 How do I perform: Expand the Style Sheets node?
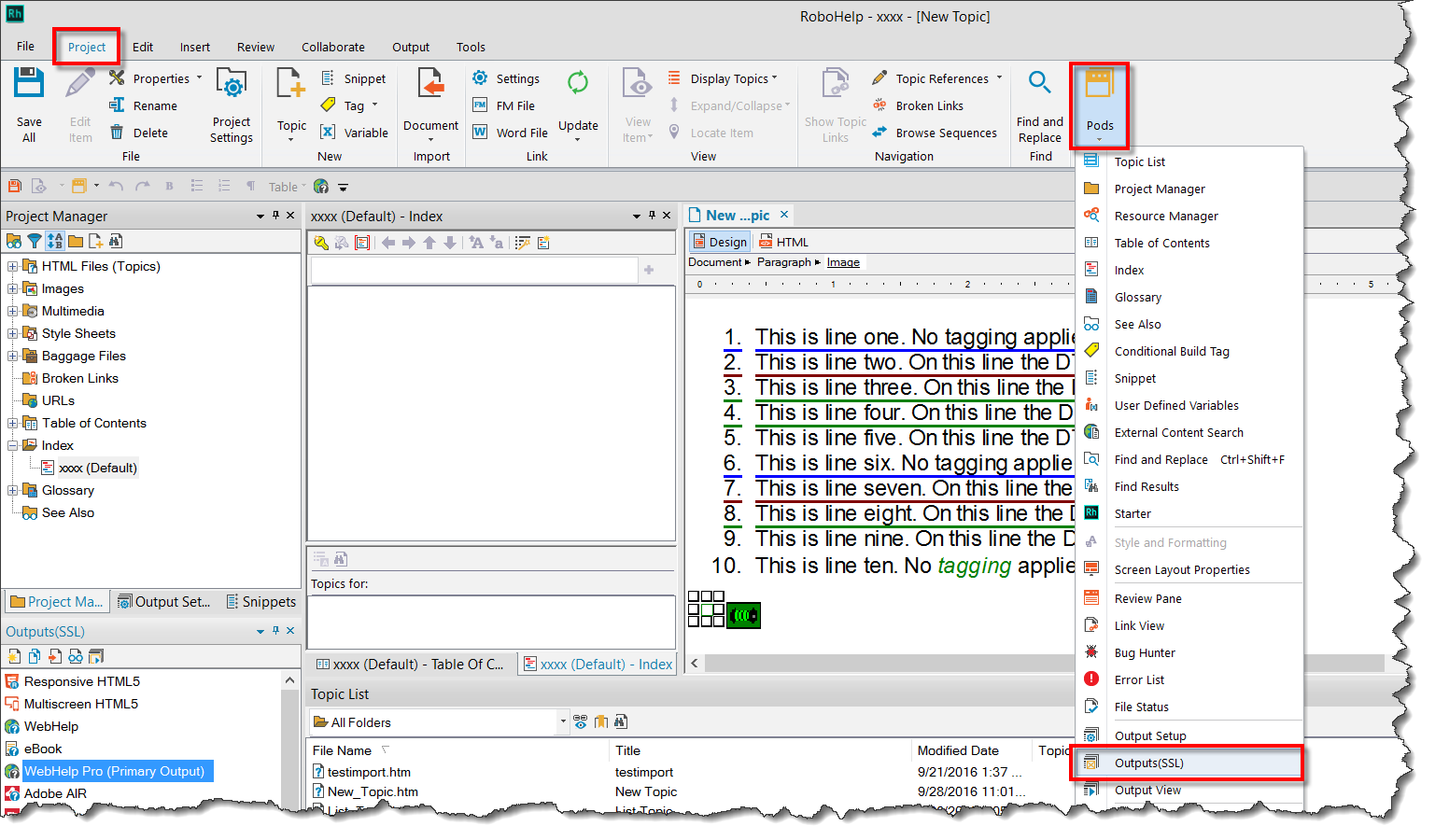pos(12,333)
